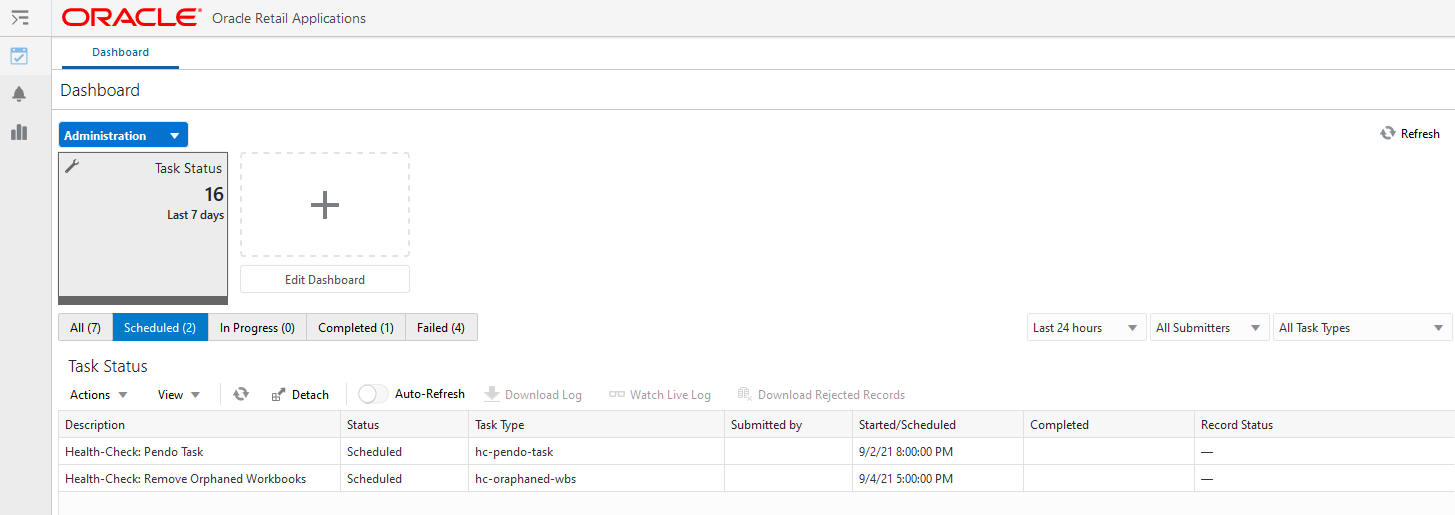
Task: Click the plus icon to add tile
Action: (x=325, y=205)
